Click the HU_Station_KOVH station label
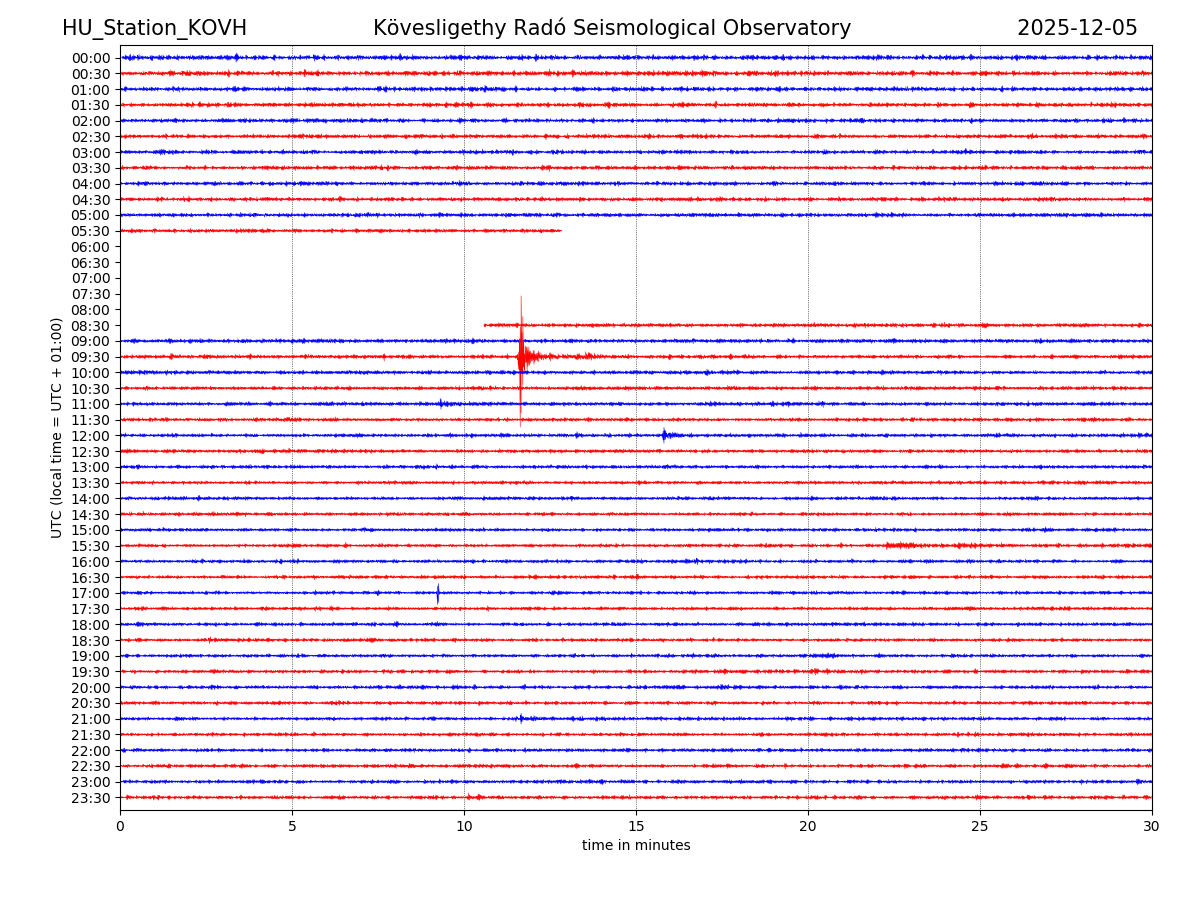Viewport: 1200px width, 900px height. pyautogui.click(x=154, y=28)
